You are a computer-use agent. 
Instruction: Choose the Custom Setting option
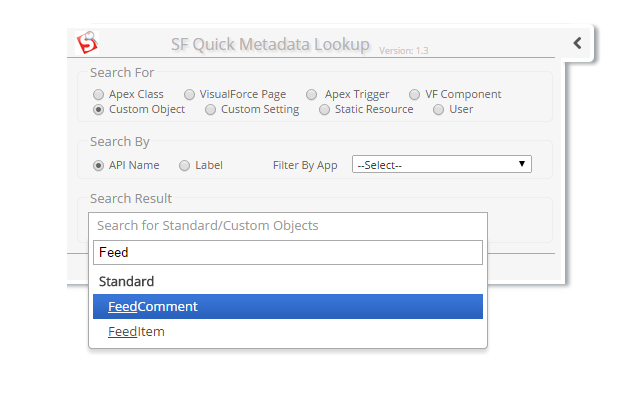[x=210, y=110]
